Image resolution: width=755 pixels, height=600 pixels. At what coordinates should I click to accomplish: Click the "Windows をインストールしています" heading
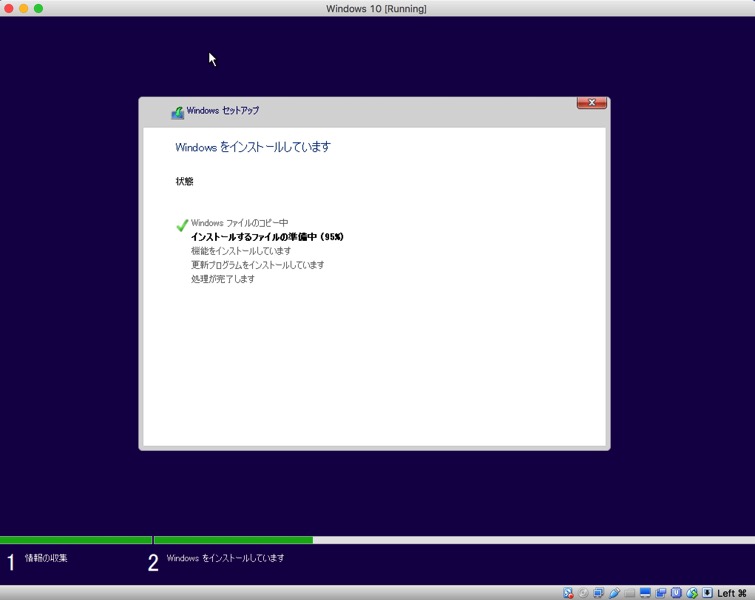point(253,147)
